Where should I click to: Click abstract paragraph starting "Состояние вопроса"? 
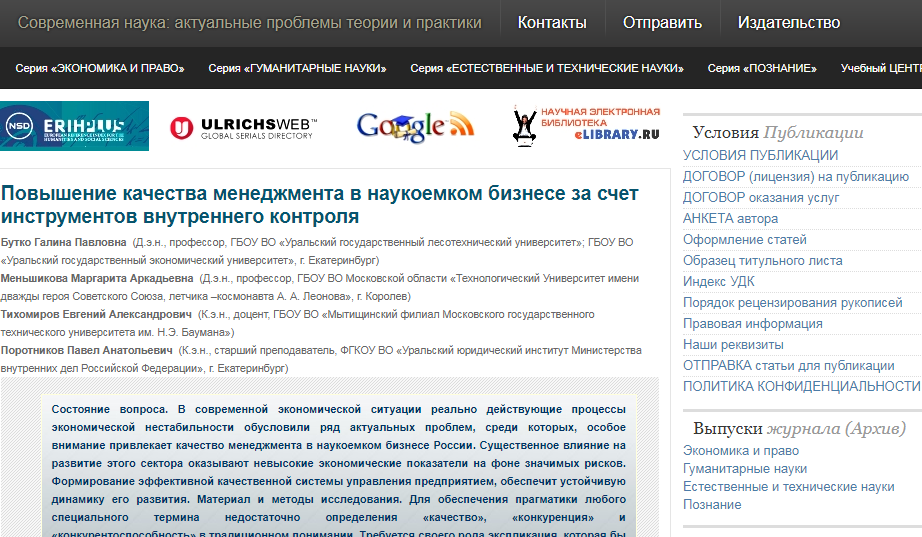pyautogui.click(x=339, y=471)
